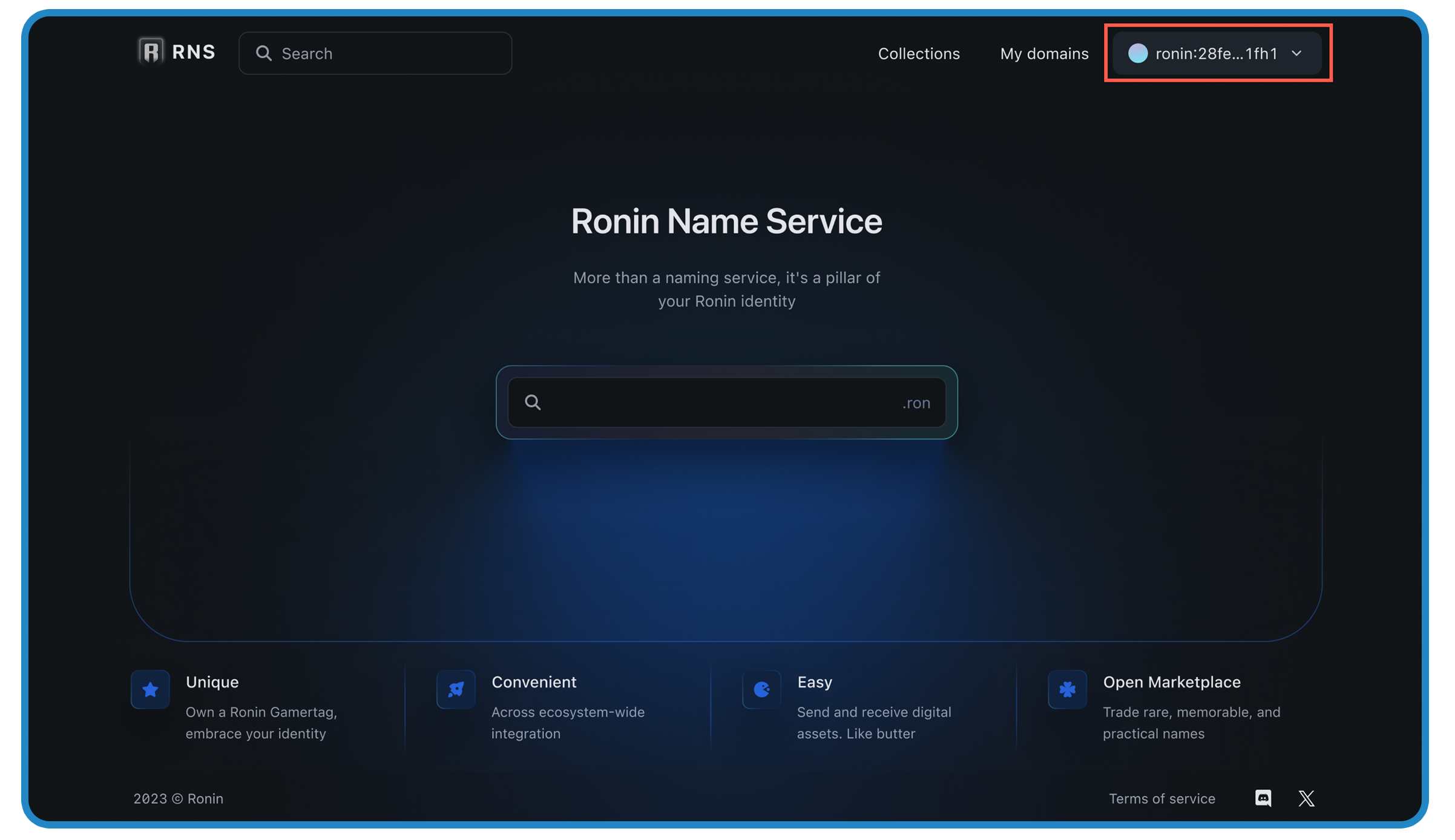This screenshot has height=840, width=1455.
Task: Click the RNS logo icon
Action: pyautogui.click(x=151, y=51)
